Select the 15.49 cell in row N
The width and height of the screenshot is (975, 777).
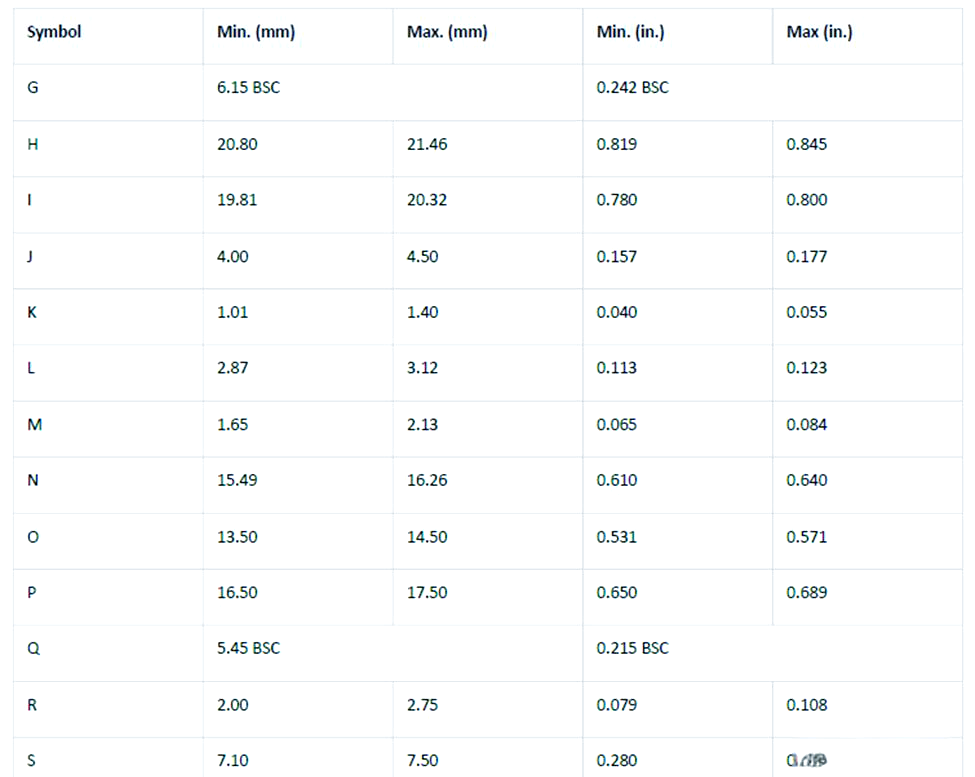[237, 480]
